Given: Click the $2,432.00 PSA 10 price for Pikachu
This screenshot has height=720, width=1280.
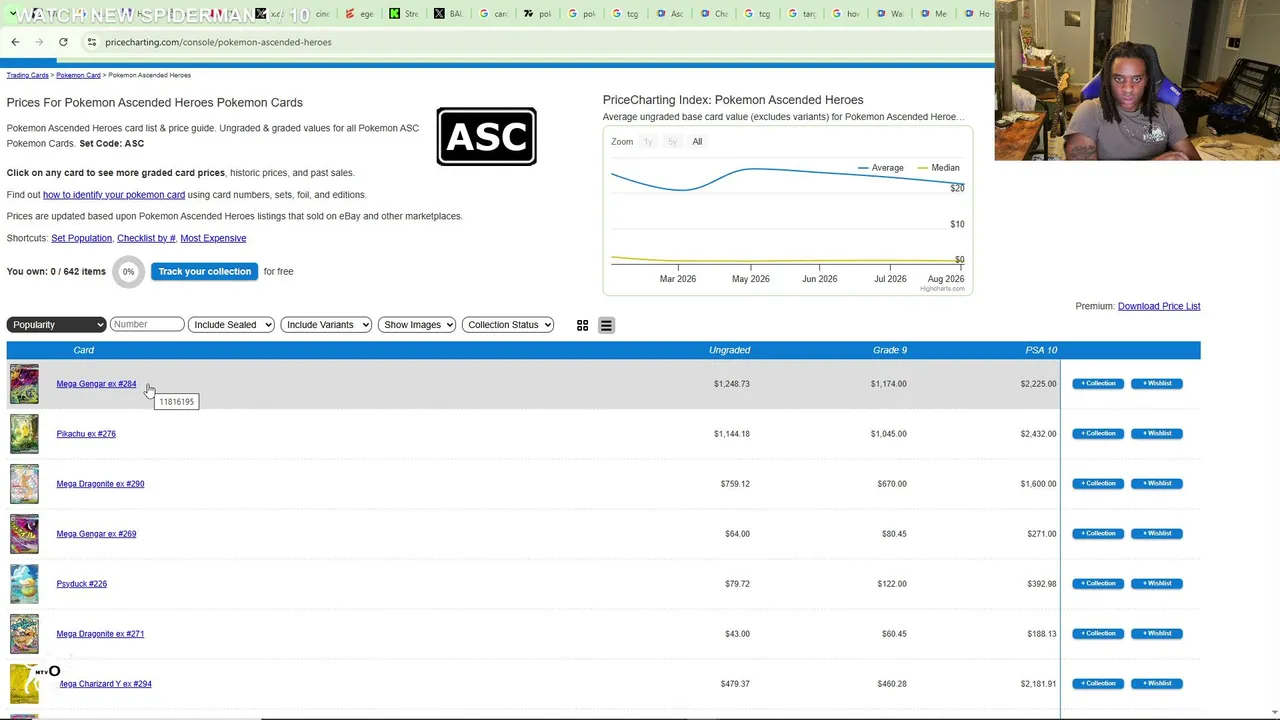Looking at the screenshot, I should (1038, 434).
